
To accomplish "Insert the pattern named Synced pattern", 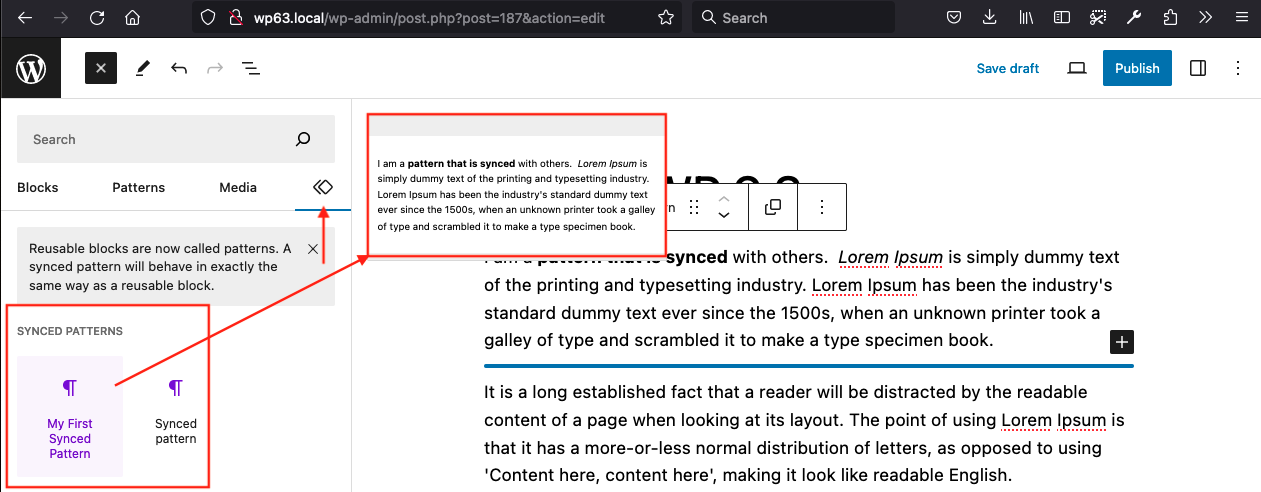I will coord(176,416).
